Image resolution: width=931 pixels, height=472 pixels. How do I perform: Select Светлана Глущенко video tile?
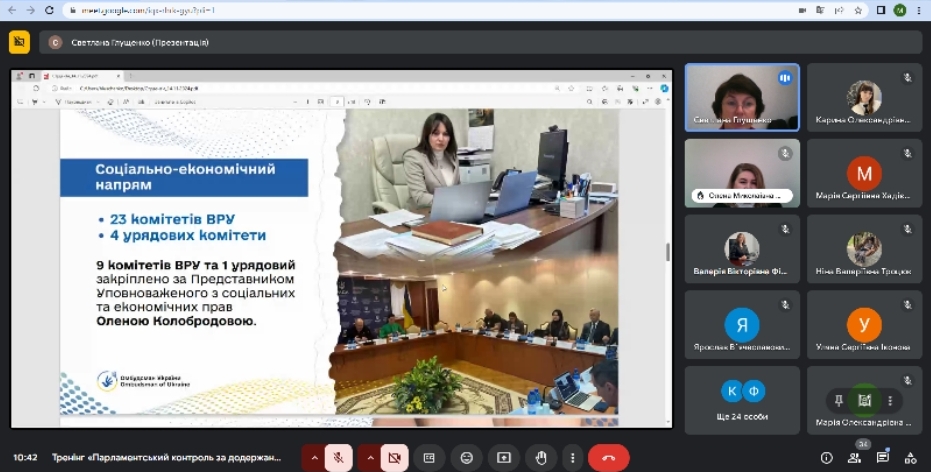click(742, 97)
